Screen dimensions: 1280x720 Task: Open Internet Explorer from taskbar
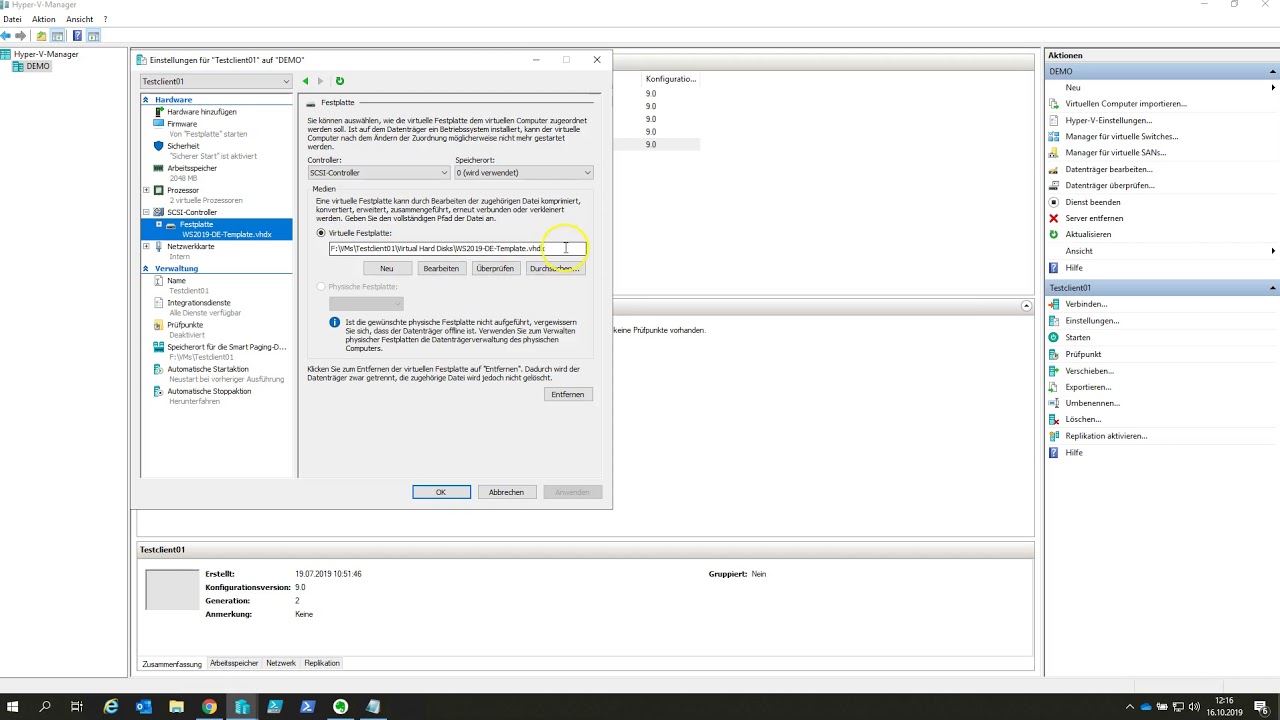pyautogui.click(x=111, y=706)
